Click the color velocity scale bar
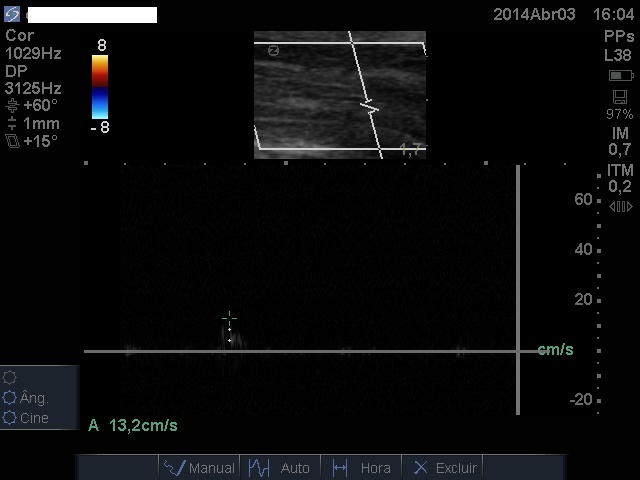The width and height of the screenshot is (640, 480). click(x=100, y=87)
